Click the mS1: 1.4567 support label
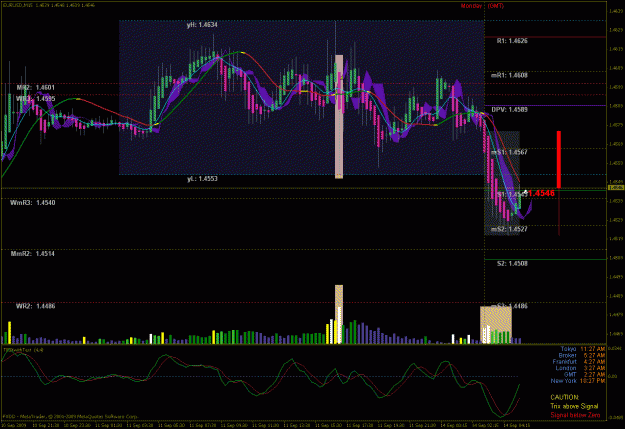The image size is (625, 429). [x=509, y=152]
